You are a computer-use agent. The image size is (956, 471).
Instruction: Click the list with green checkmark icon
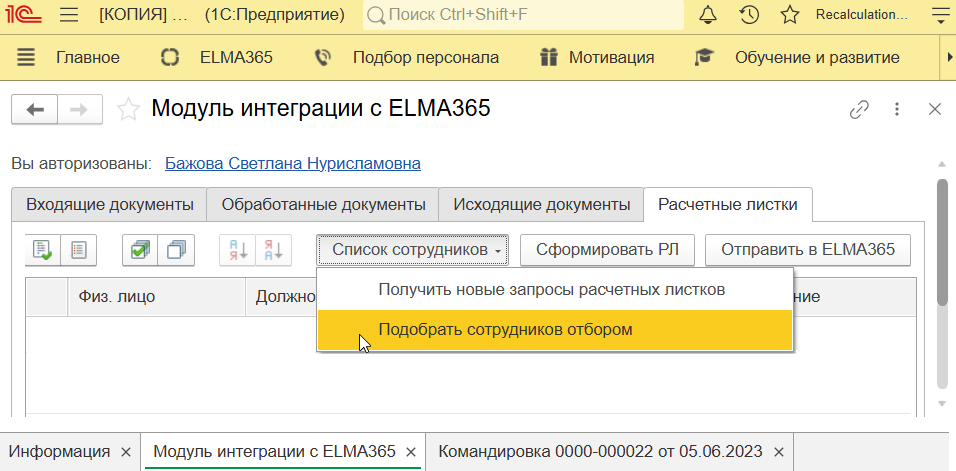click(x=43, y=250)
